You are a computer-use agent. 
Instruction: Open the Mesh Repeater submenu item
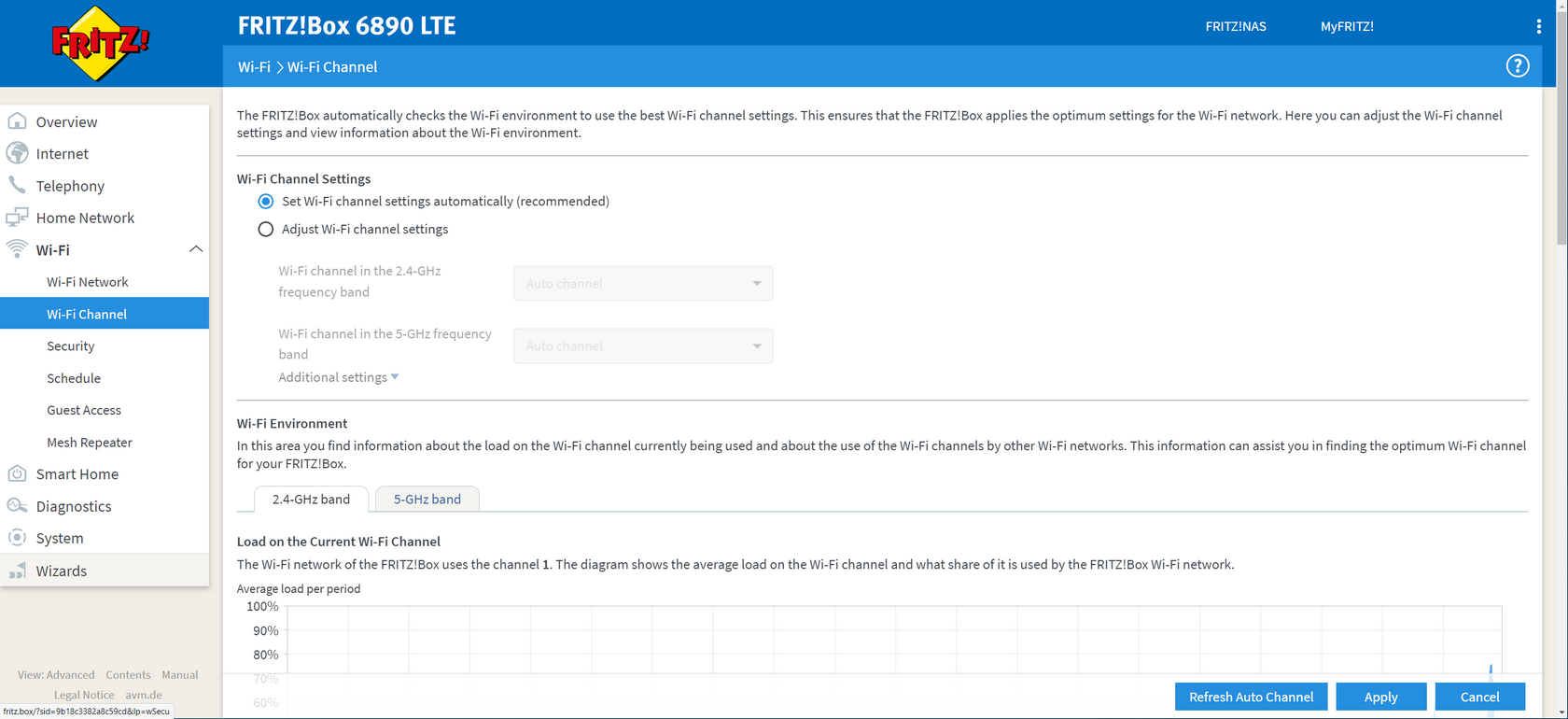point(90,443)
